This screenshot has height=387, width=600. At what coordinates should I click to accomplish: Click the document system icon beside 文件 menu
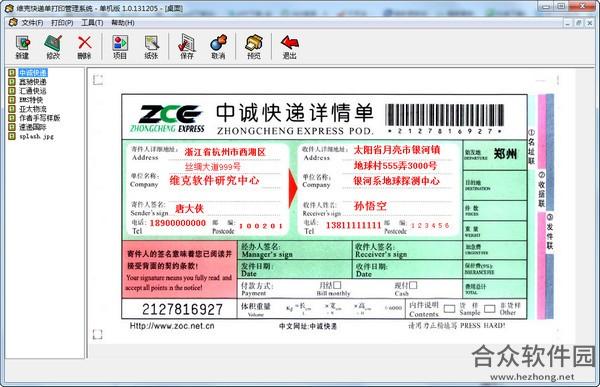point(13,22)
